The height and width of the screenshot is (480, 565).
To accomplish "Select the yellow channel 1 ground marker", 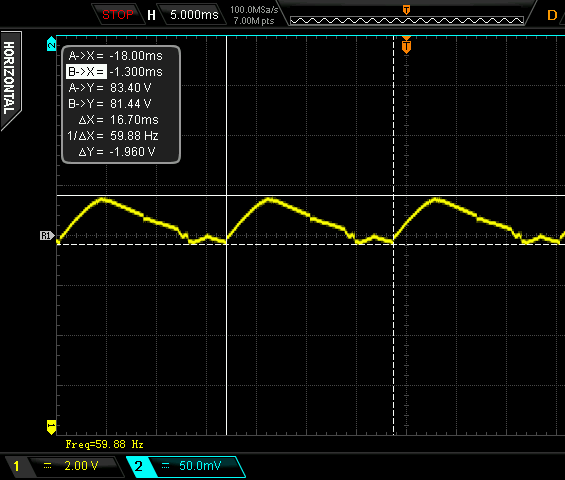I will [52, 427].
